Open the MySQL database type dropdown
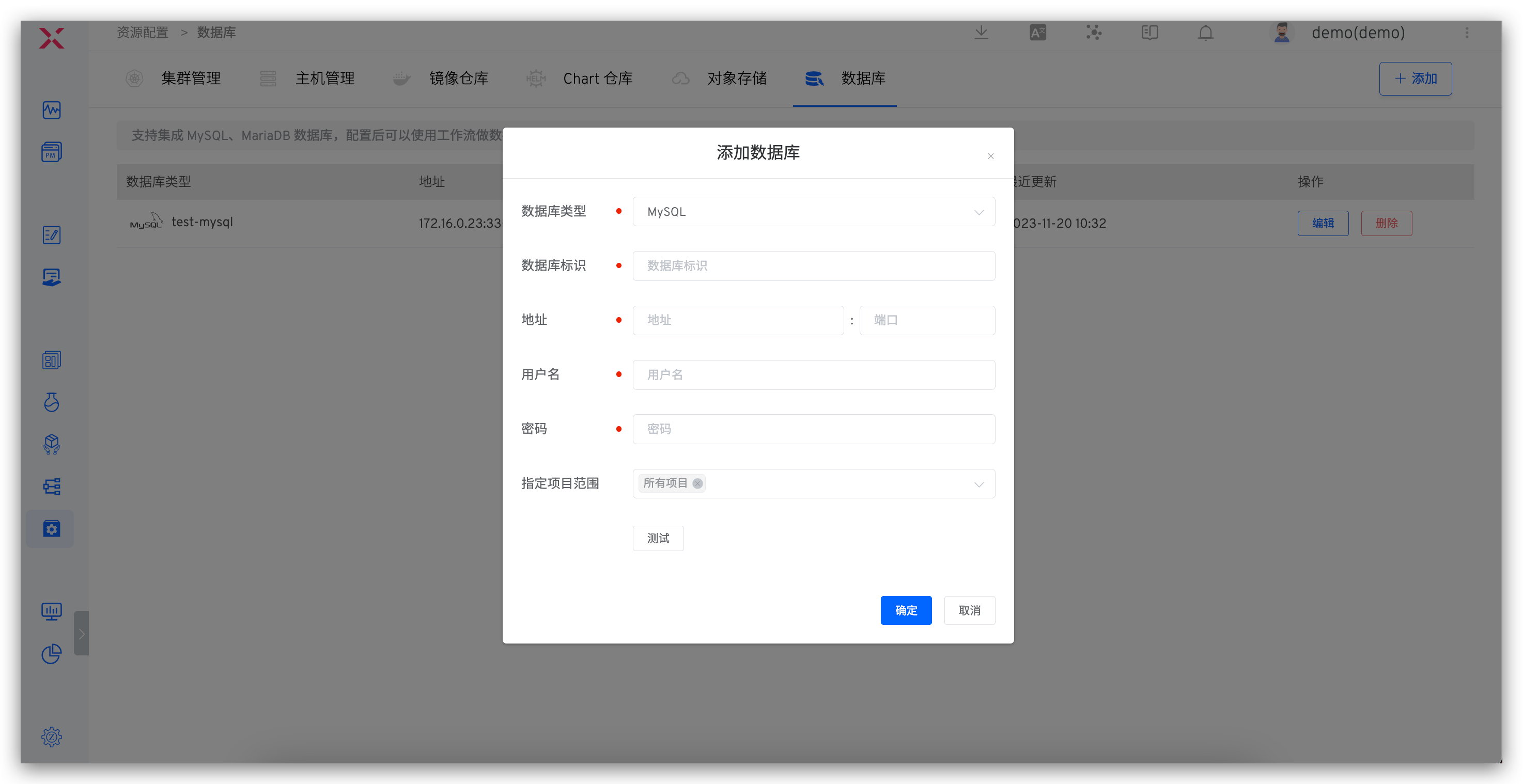Image resolution: width=1523 pixels, height=784 pixels. pos(813,212)
